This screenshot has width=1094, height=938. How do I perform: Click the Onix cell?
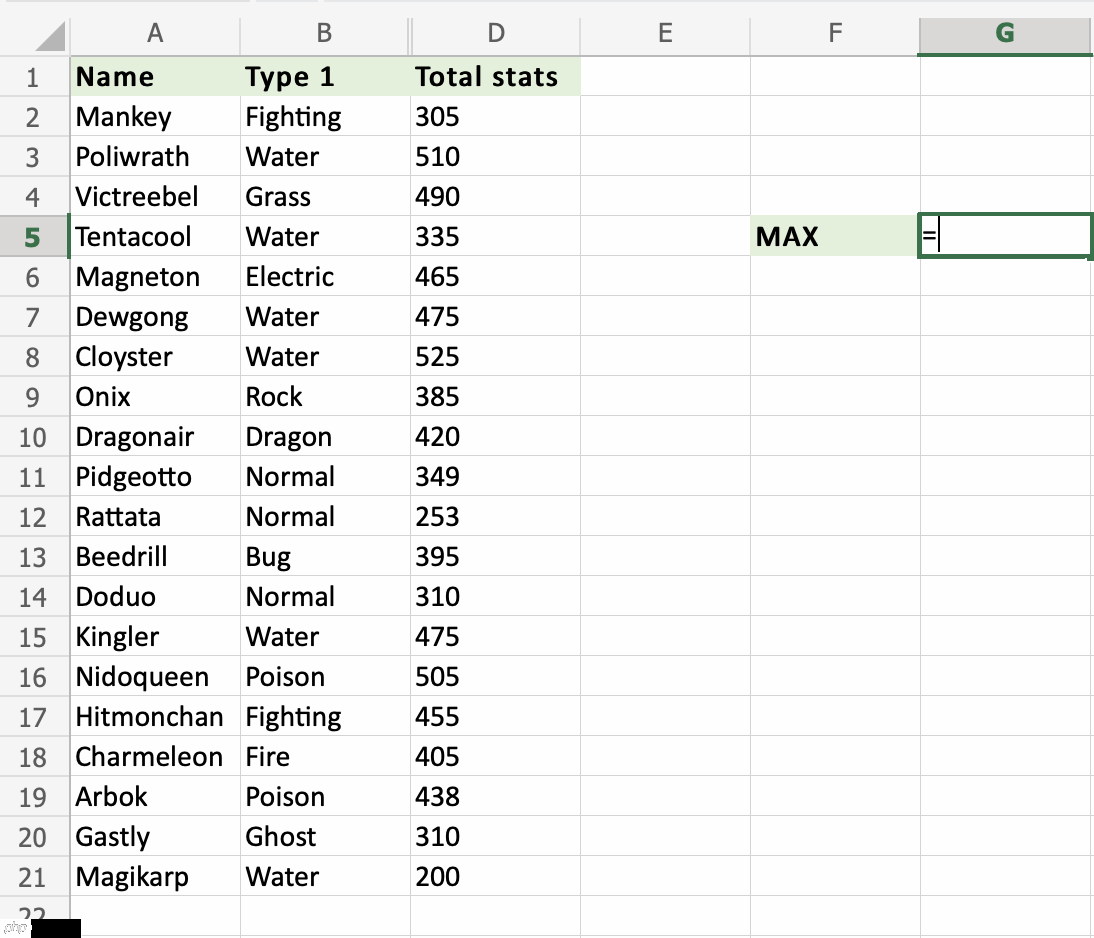[155, 397]
